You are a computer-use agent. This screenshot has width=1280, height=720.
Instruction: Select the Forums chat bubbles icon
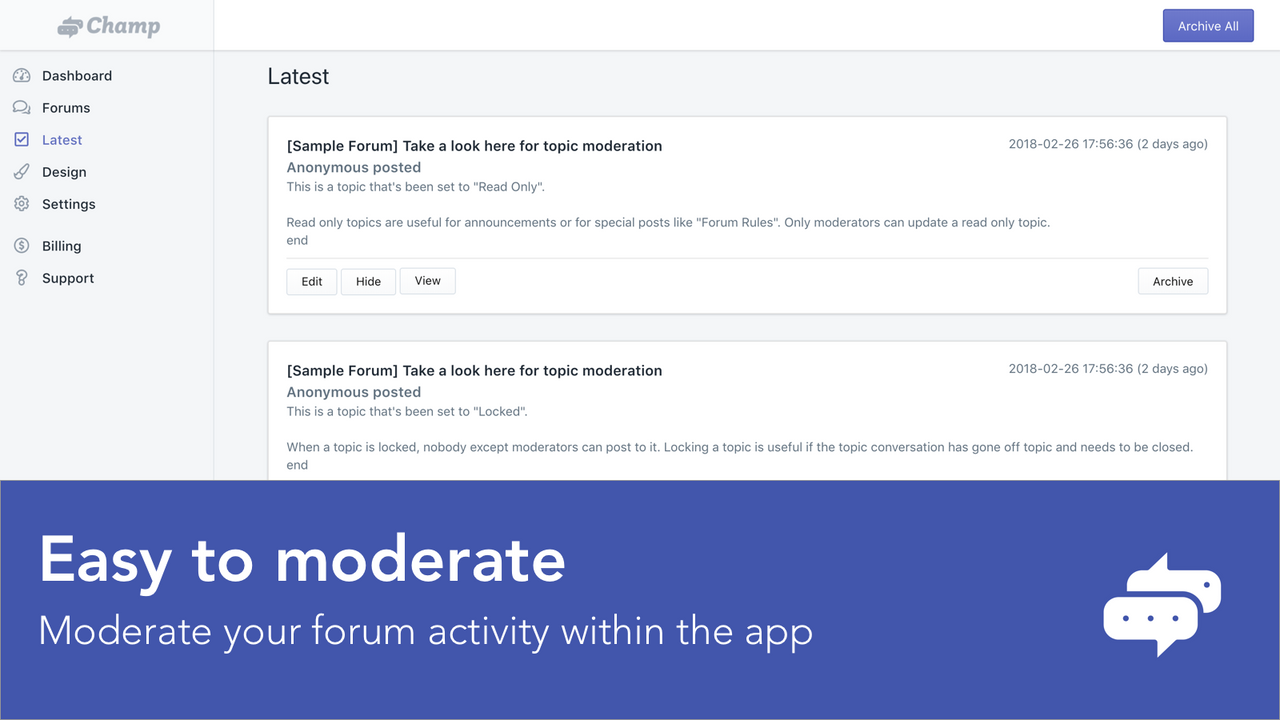pos(21,107)
